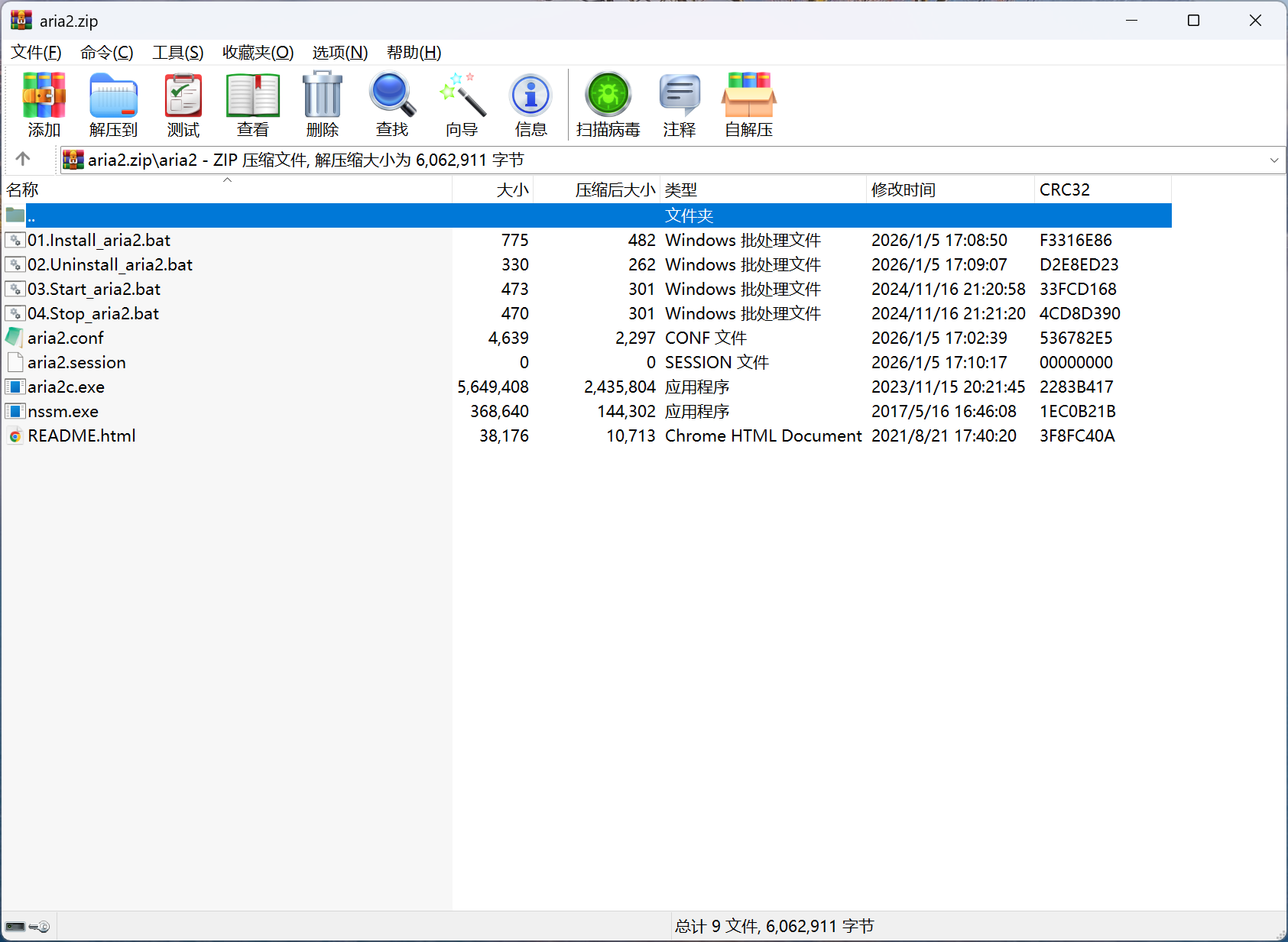The height and width of the screenshot is (942, 1288).
Task: Click the parent folder icon in list
Action: point(15,215)
